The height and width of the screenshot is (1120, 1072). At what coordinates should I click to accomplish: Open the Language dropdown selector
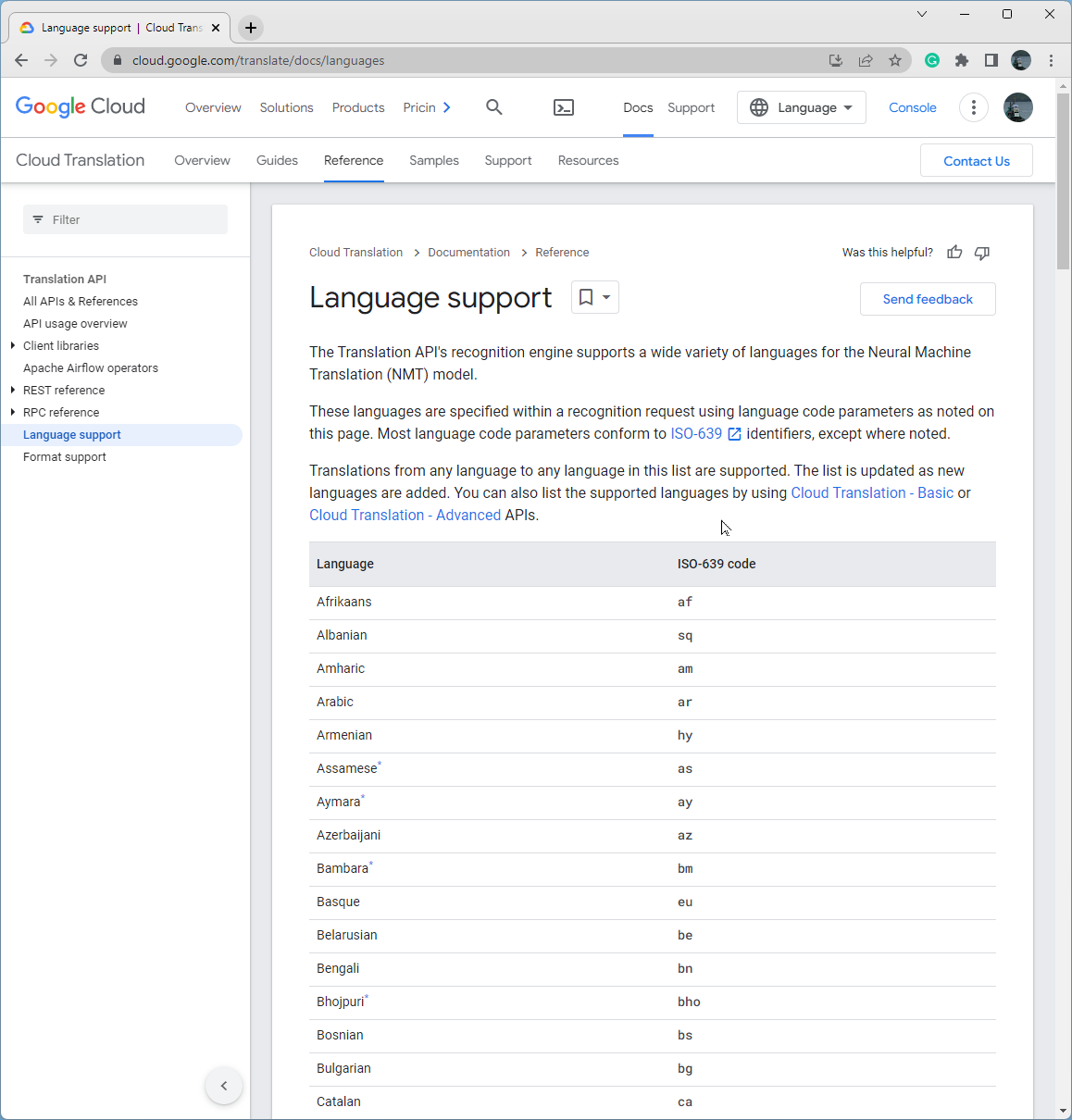tap(801, 107)
